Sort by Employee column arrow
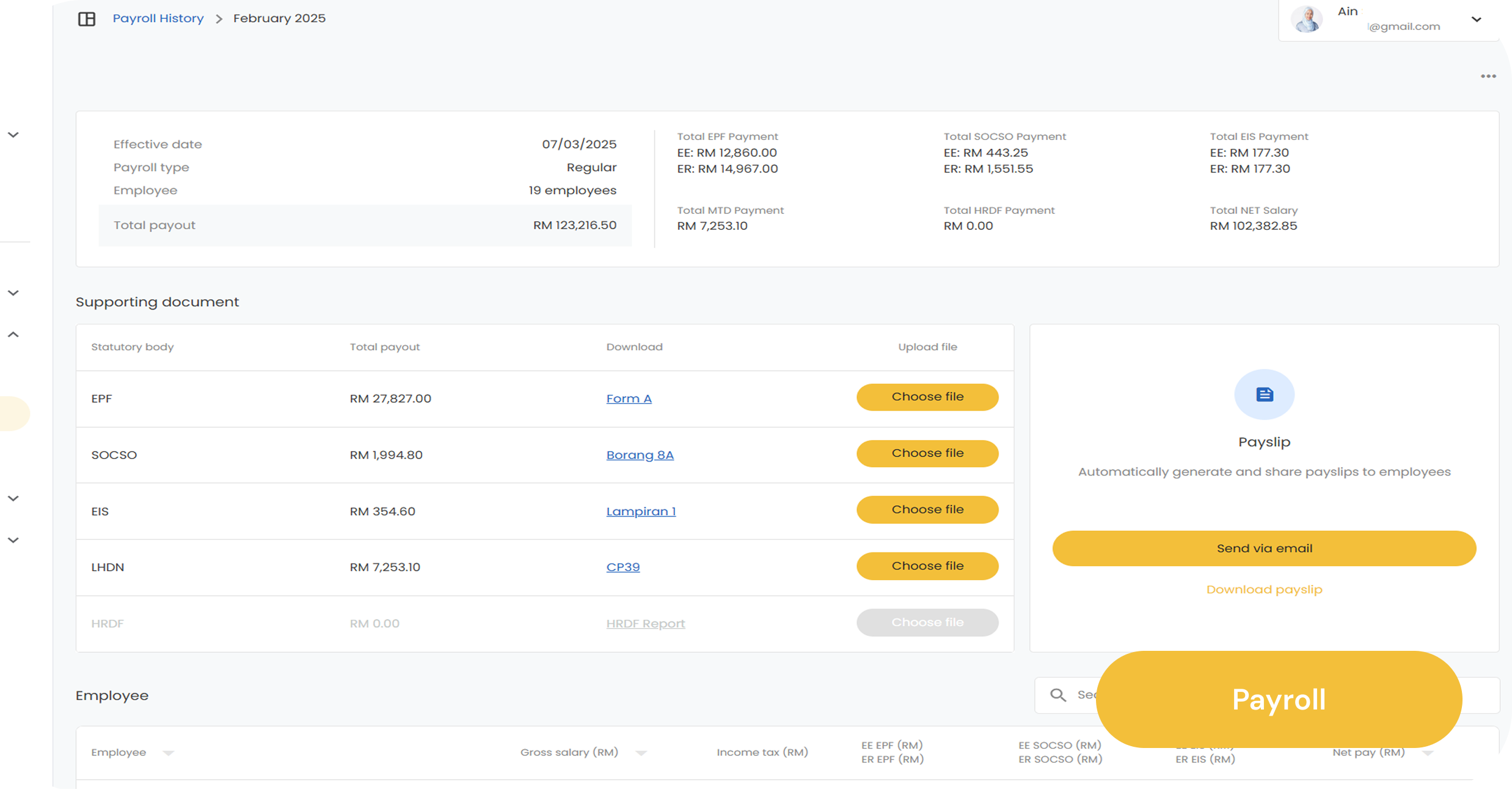The width and height of the screenshot is (1512, 792). tap(169, 753)
